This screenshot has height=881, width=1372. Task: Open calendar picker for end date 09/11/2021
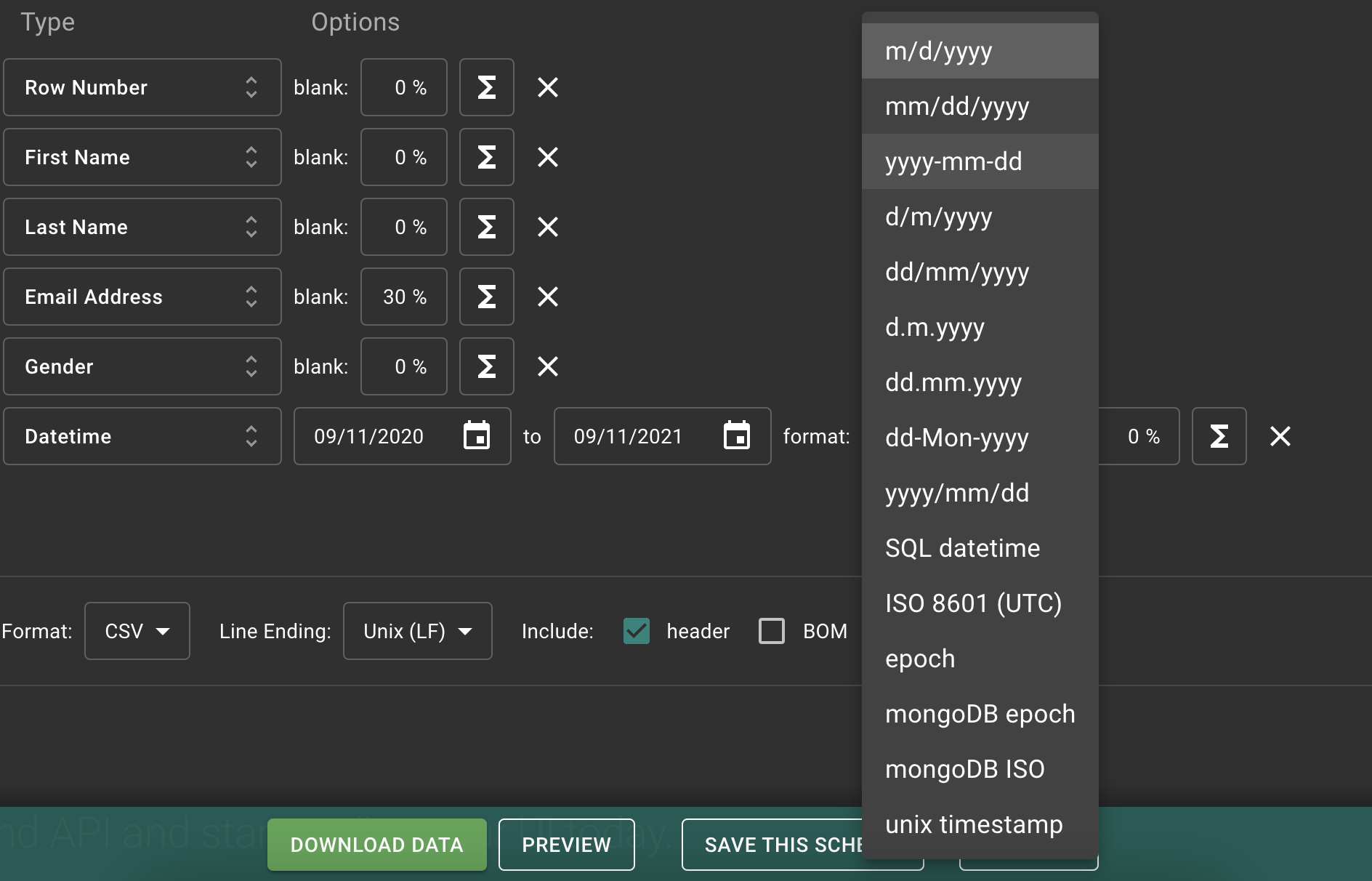click(x=737, y=435)
